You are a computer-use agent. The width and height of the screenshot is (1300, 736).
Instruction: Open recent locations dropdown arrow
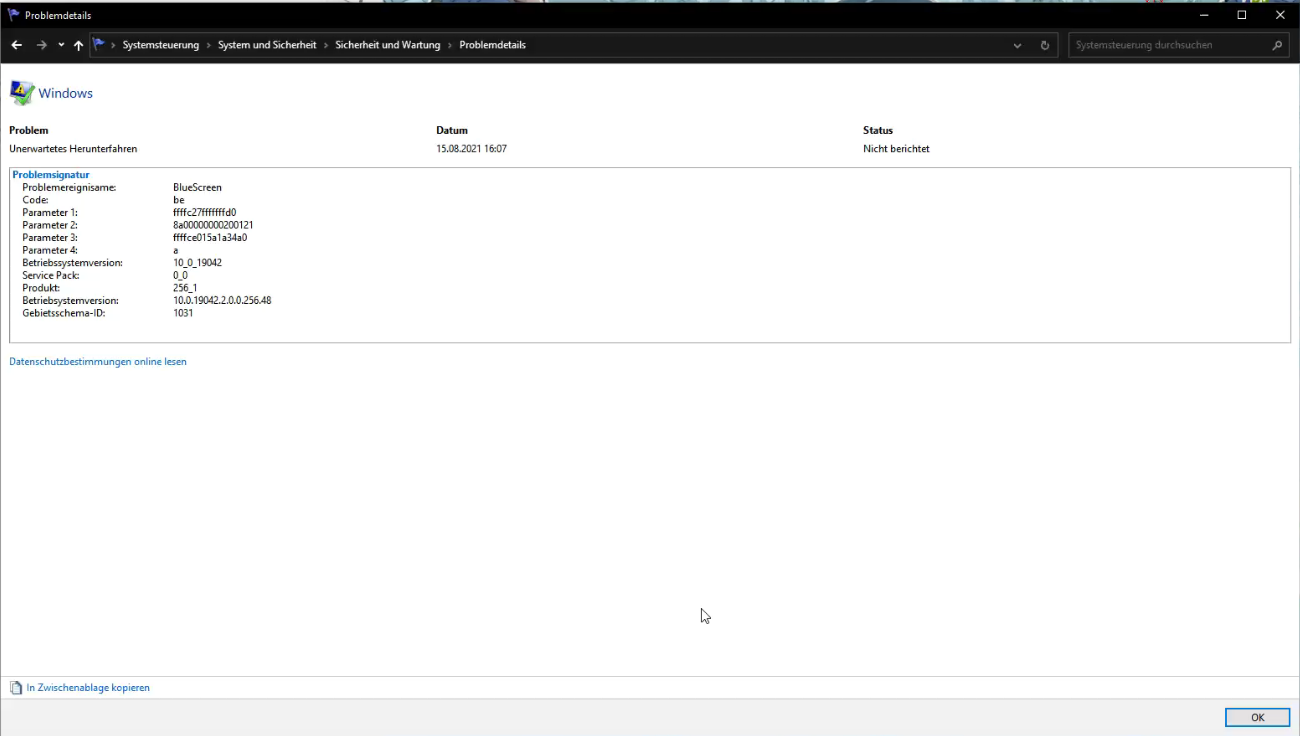[x=61, y=45]
